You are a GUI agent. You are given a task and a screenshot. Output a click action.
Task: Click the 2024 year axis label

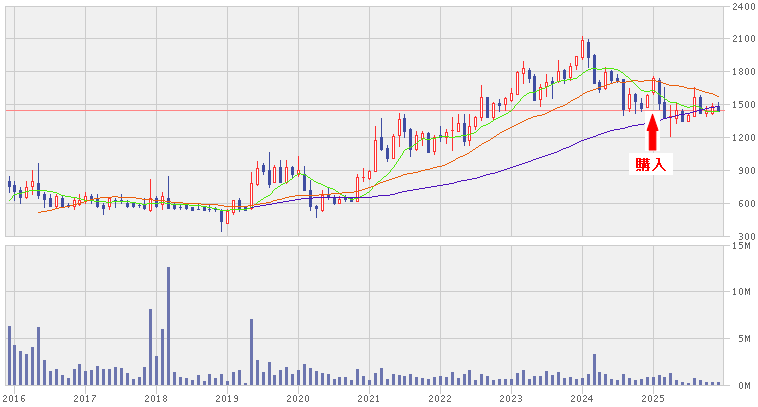(582, 398)
